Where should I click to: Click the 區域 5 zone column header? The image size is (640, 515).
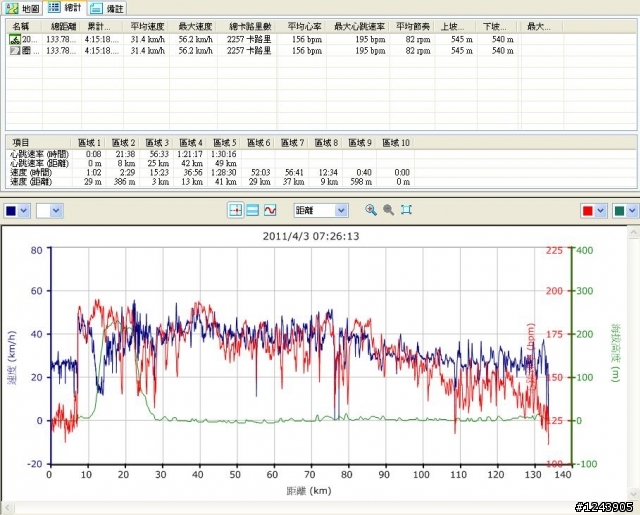coord(226,142)
